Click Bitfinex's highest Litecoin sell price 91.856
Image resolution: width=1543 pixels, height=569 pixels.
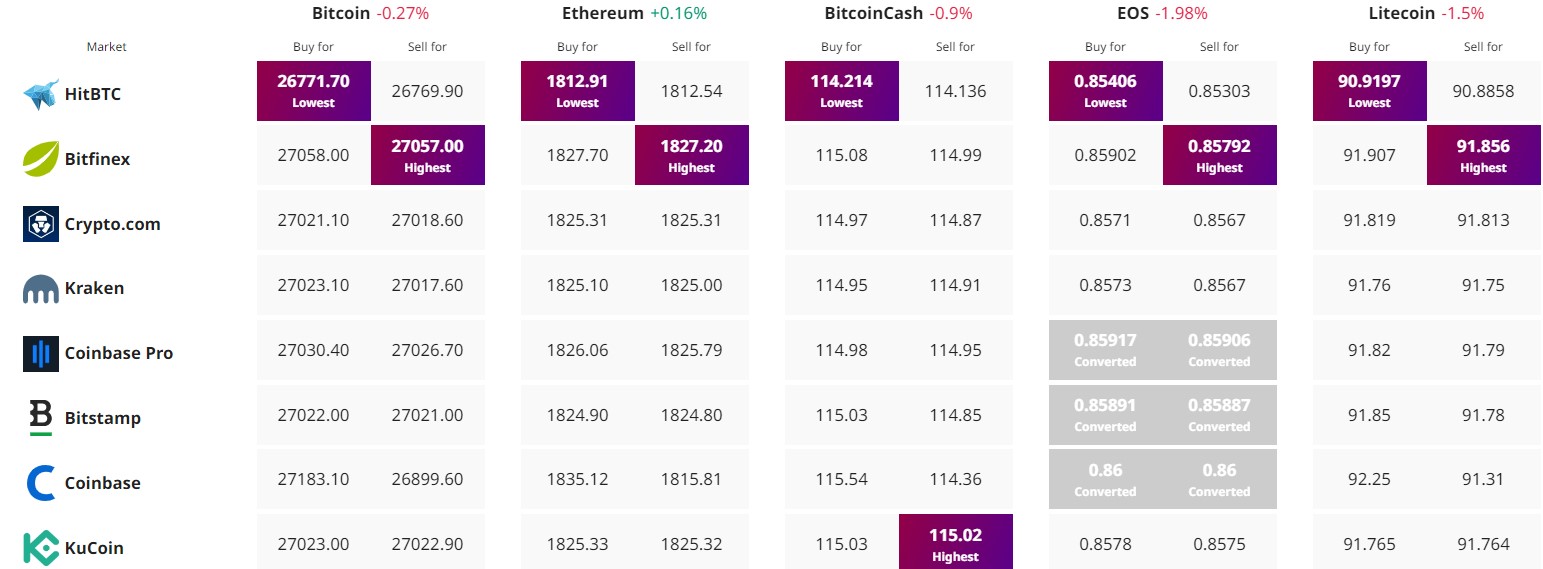tap(1484, 155)
